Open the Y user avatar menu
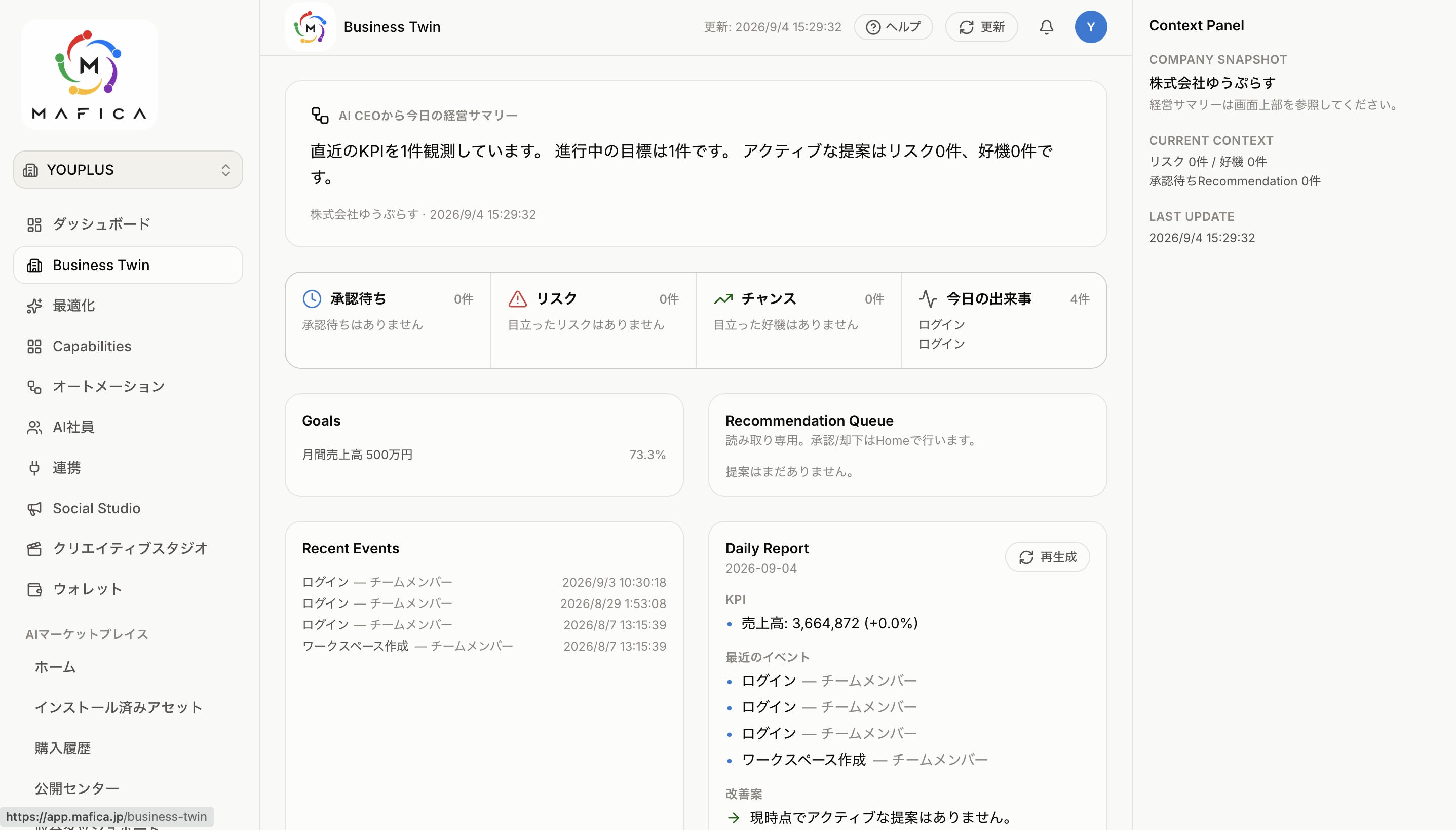Screen dimensions: 1456x830 1091,27
